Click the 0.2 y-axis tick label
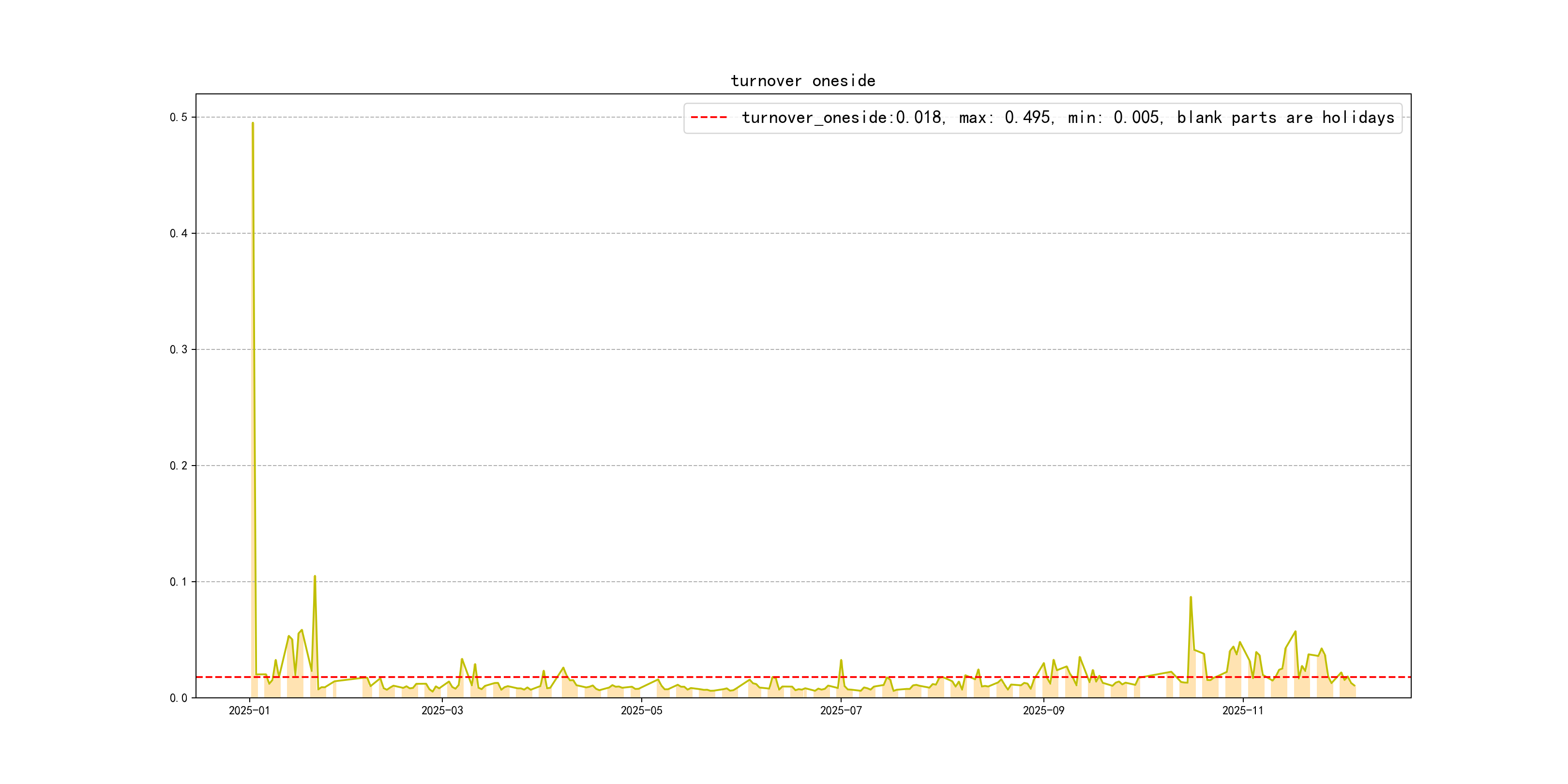This screenshot has height=784, width=1568. [x=179, y=466]
